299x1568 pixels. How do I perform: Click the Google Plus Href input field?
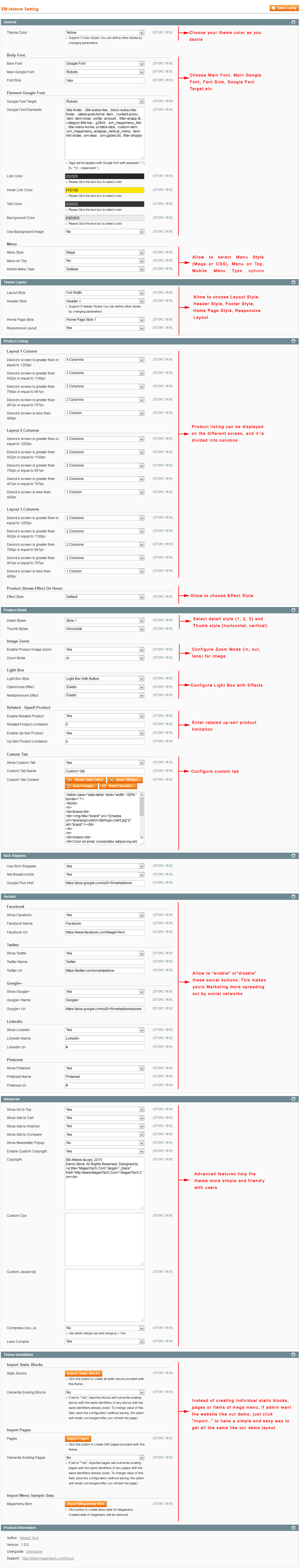[105, 883]
